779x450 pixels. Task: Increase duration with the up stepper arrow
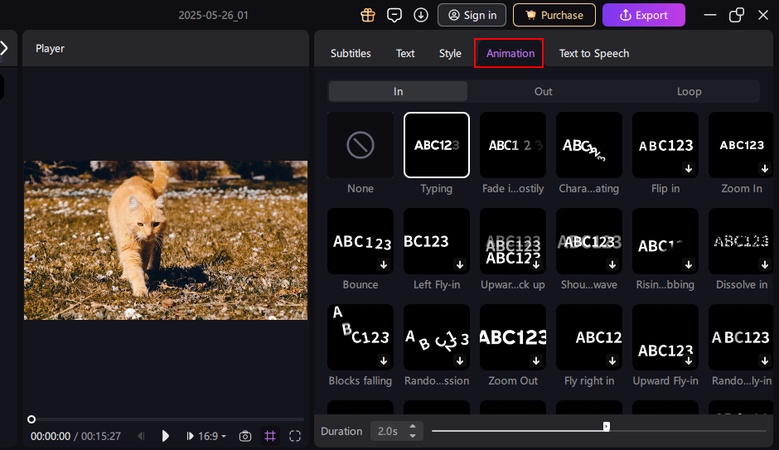click(412, 426)
